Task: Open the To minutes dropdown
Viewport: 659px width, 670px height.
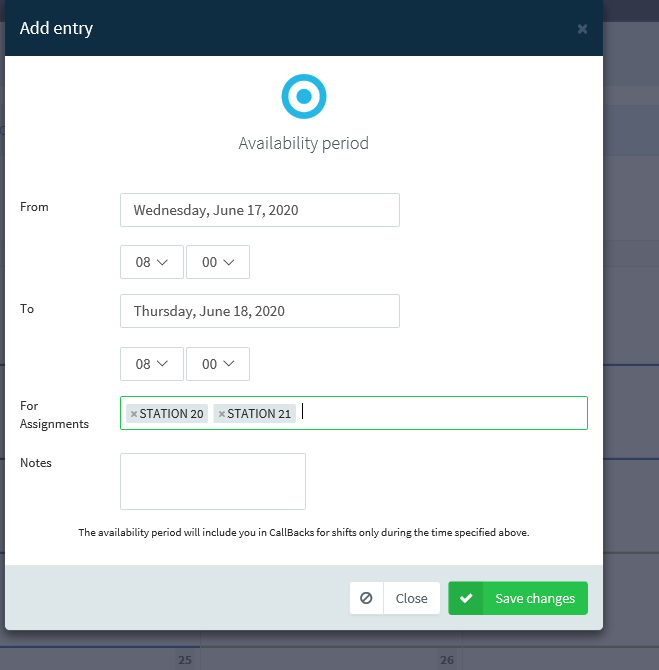Action: click(218, 364)
